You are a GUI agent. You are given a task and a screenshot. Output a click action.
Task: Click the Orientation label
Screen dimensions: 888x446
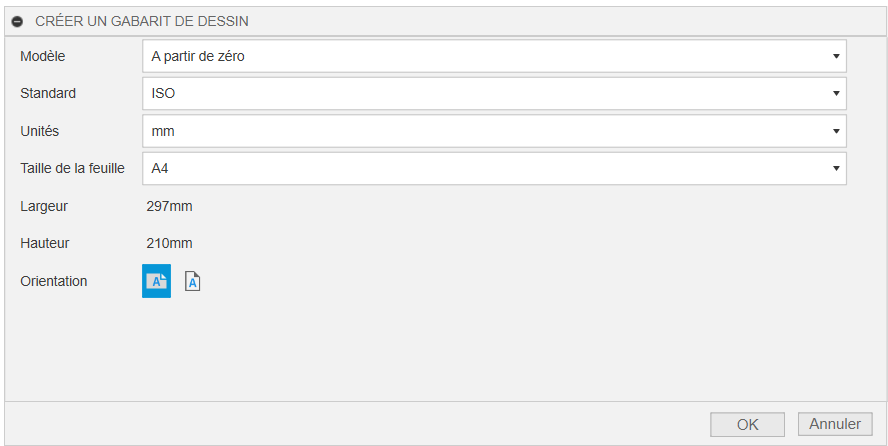54,281
